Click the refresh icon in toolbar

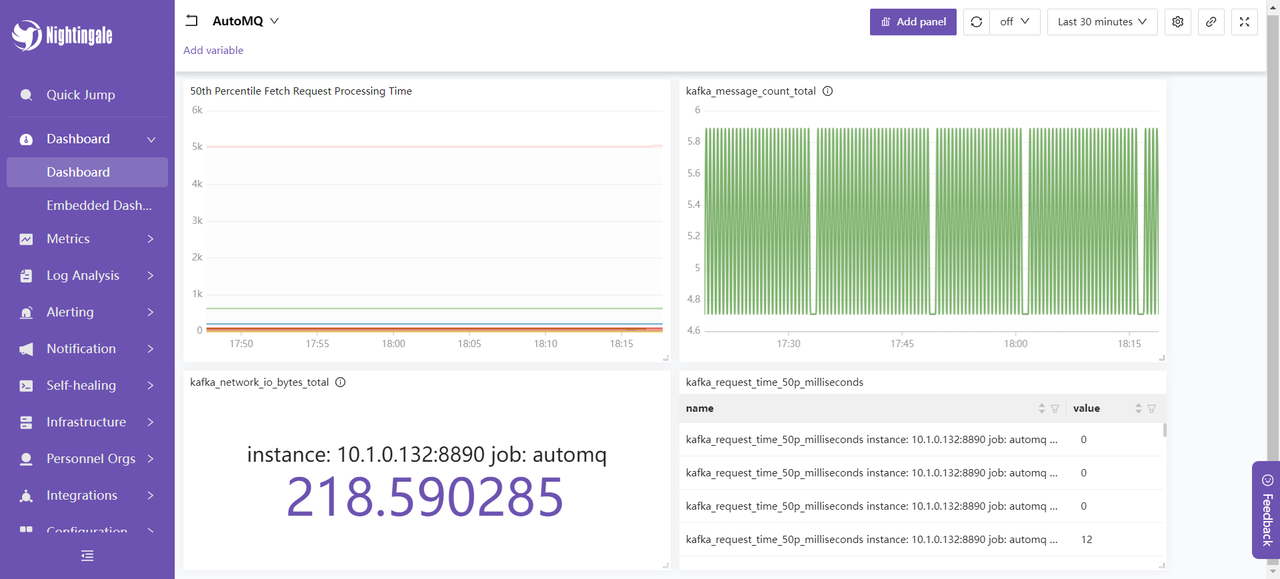click(976, 22)
